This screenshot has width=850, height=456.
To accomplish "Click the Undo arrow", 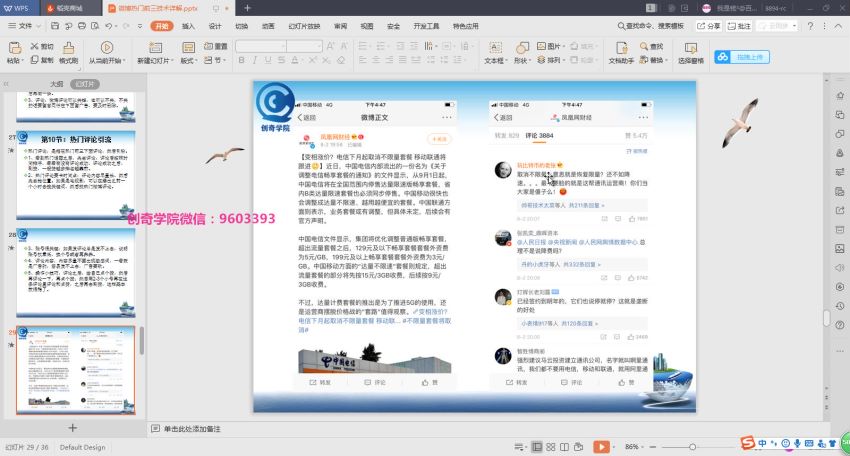I will [x=108, y=26].
